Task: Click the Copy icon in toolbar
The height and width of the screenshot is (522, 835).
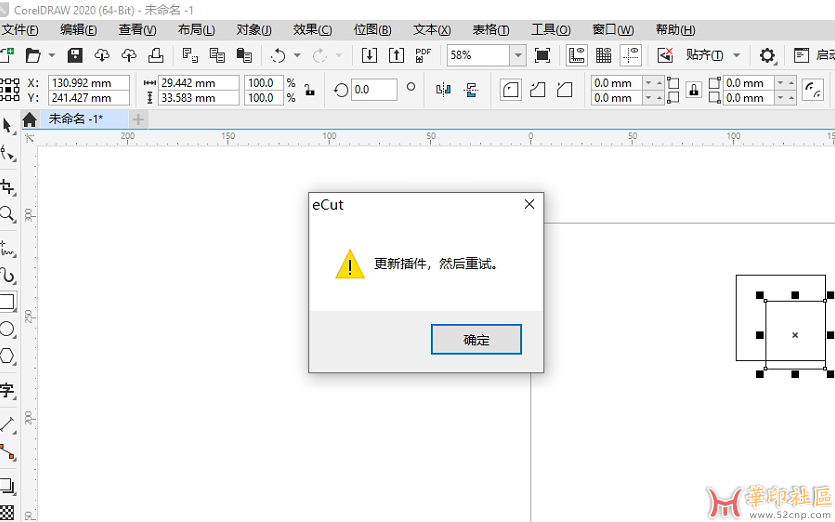Action: (217, 55)
